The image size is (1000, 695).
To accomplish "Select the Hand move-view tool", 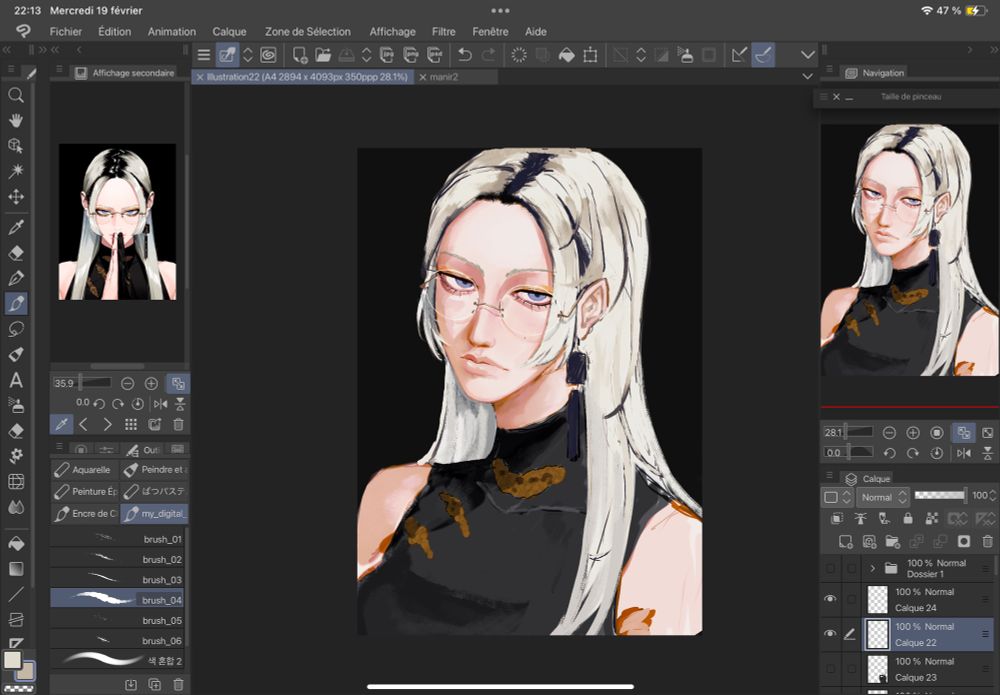I will click(x=16, y=121).
